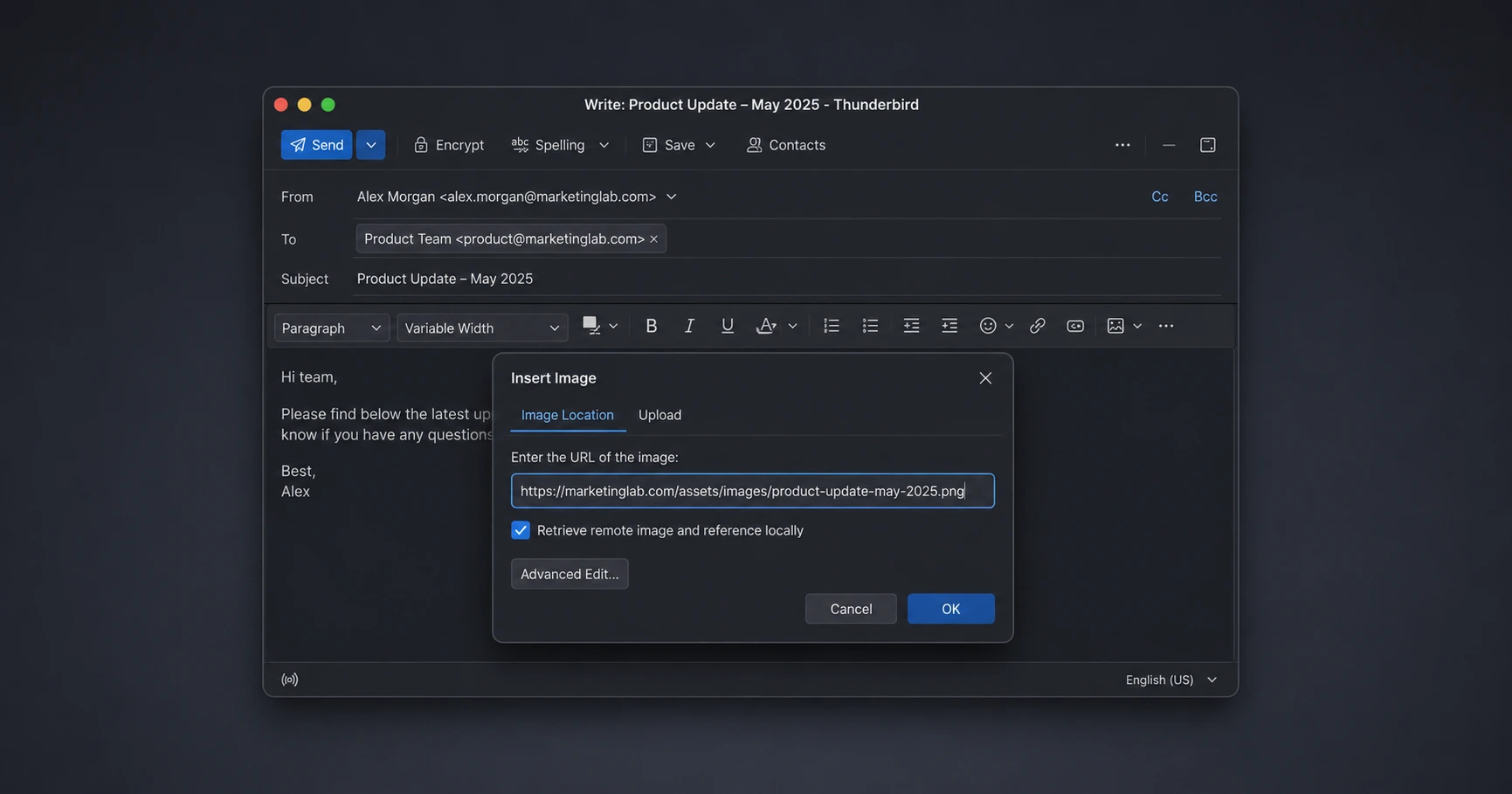The width and height of the screenshot is (1512, 794).
Task: Click the yellow window minimize button
Action: pos(305,105)
